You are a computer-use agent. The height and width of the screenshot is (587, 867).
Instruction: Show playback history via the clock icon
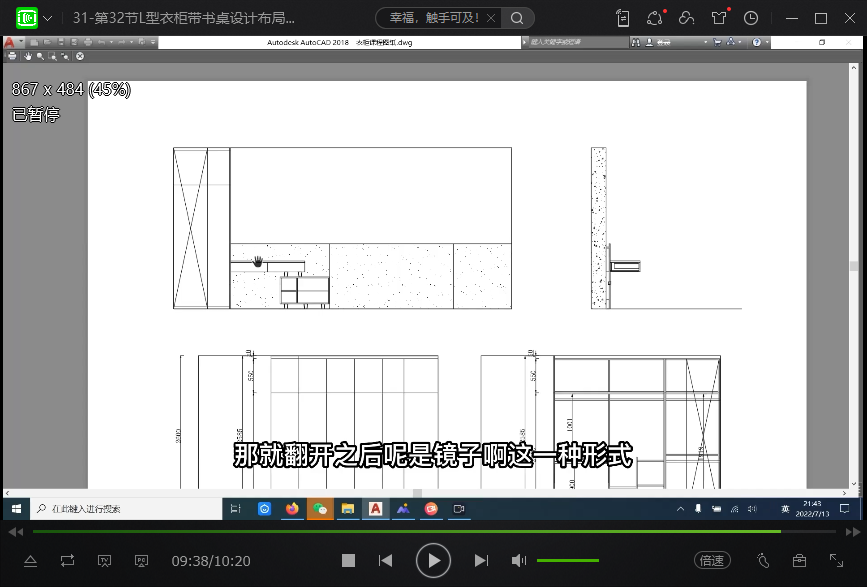tap(751, 18)
